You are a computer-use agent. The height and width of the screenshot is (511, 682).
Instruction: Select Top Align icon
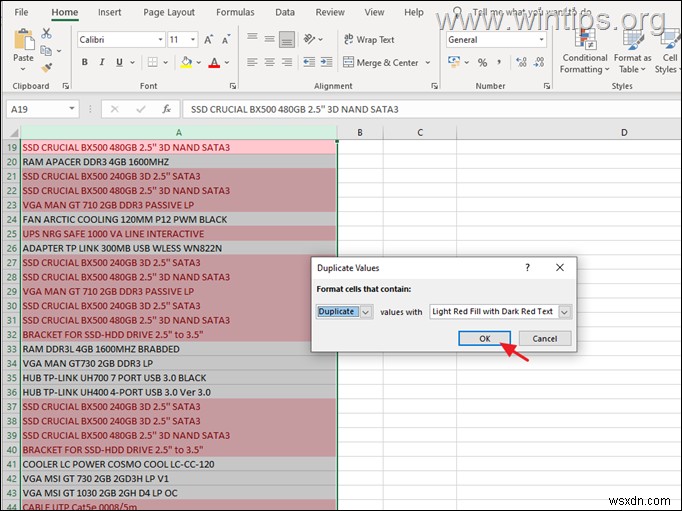(x=252, y=38)
